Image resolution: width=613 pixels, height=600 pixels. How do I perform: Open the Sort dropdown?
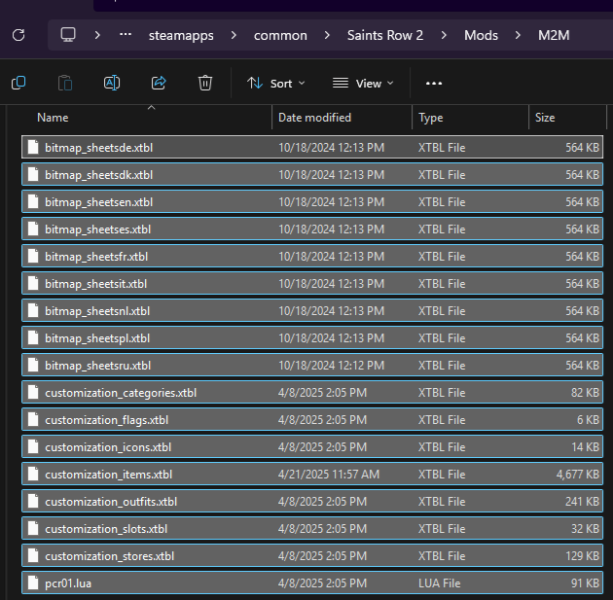pyautogui.click(x=276, y=83)
